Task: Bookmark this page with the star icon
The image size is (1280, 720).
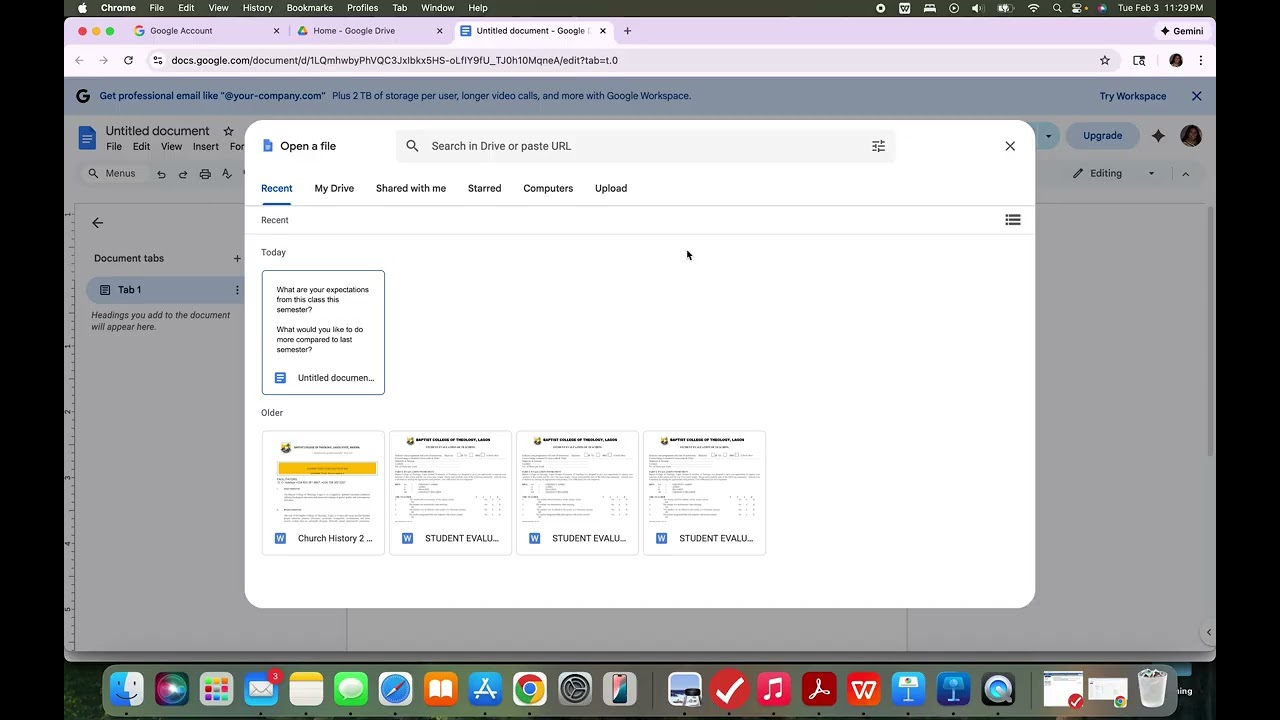Action: pyautogui.click(x=1105, y=60)
